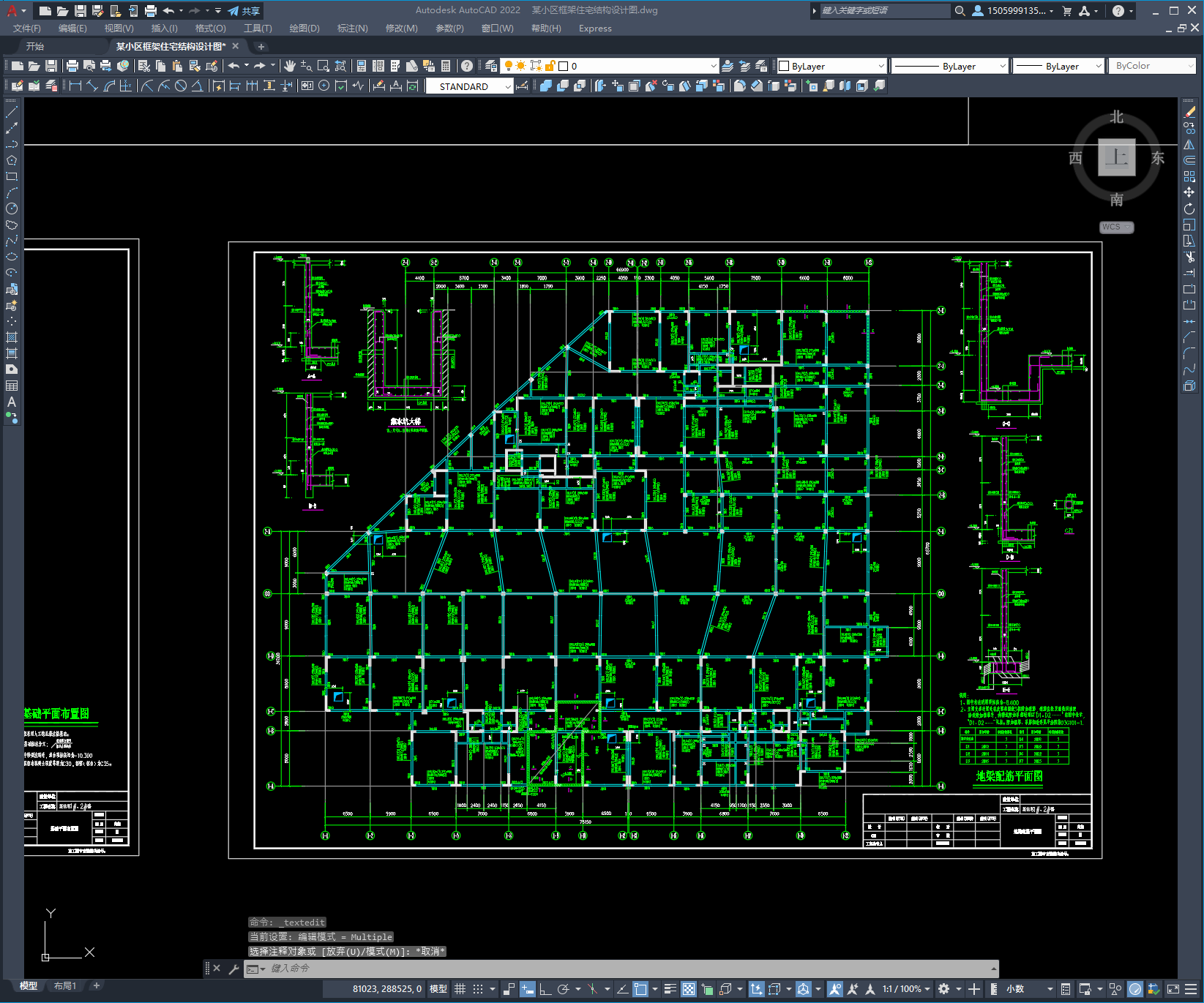The width and height of the screenshot is (1204, 1003).
Task: Select the Hatch draw tool
Action: tap(12, 337)
